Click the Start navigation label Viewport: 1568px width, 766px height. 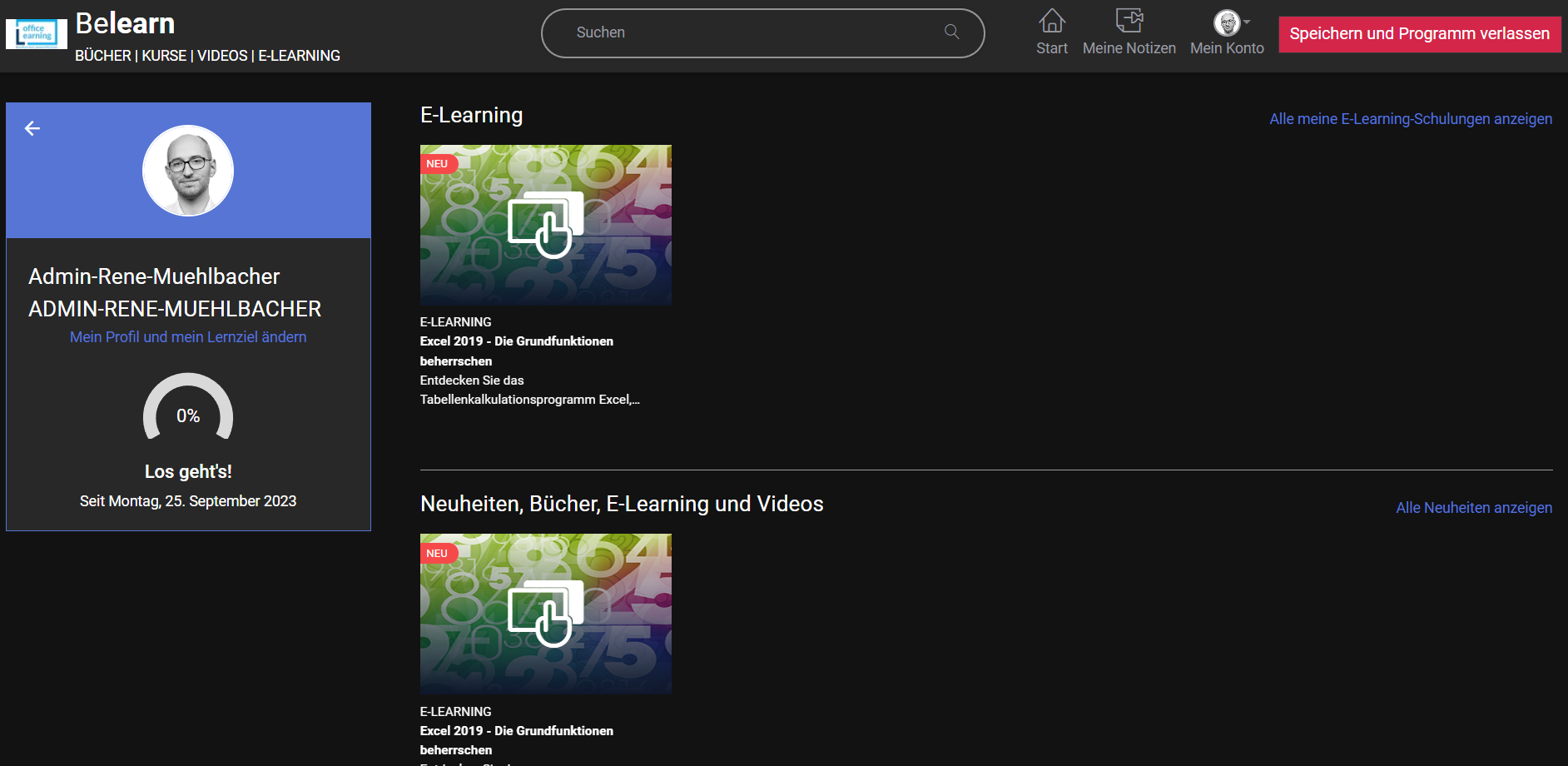pos(1052,48)
